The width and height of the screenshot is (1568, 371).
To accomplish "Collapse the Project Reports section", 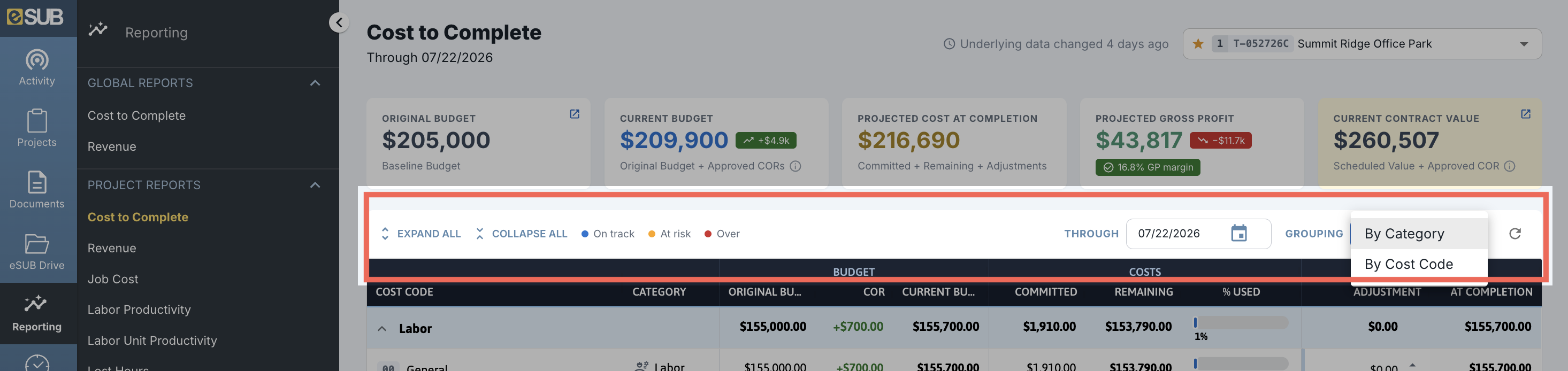I will click(315, 186).
